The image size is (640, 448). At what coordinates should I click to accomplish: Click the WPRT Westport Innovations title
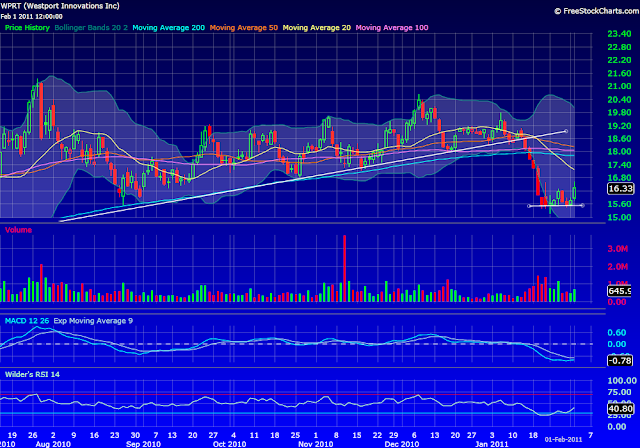[x=60, y=6]
